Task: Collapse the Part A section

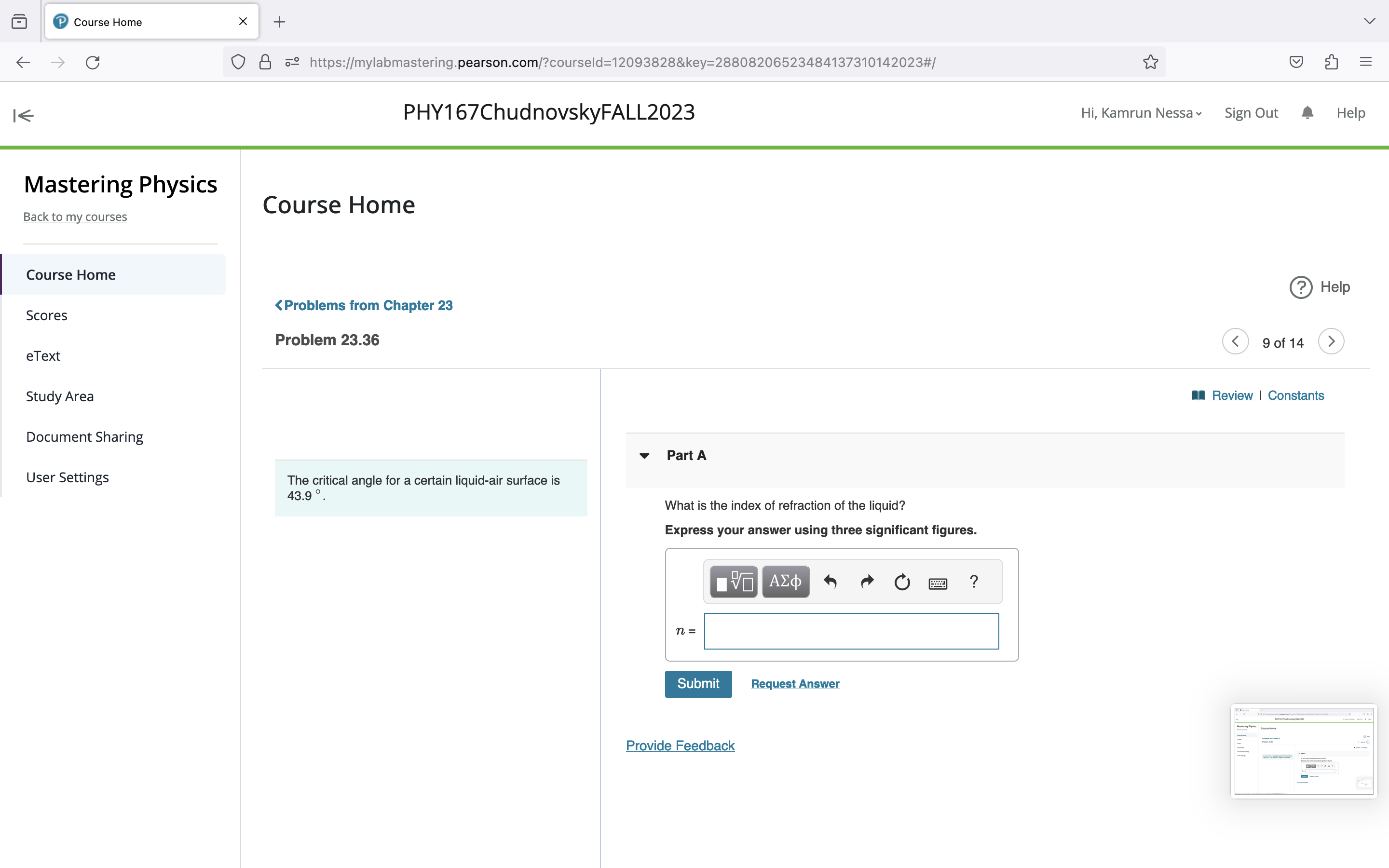Action: [x=644, y=455]
